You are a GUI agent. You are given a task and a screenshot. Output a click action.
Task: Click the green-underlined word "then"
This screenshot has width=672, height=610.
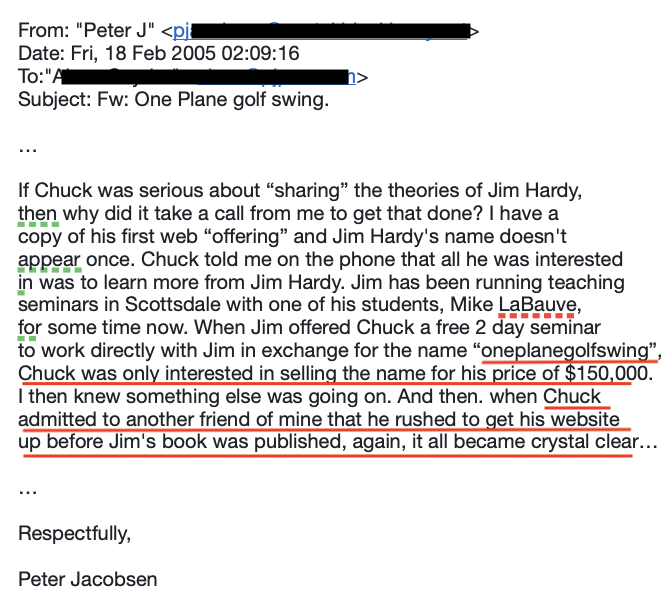click(x=37, y=213)
